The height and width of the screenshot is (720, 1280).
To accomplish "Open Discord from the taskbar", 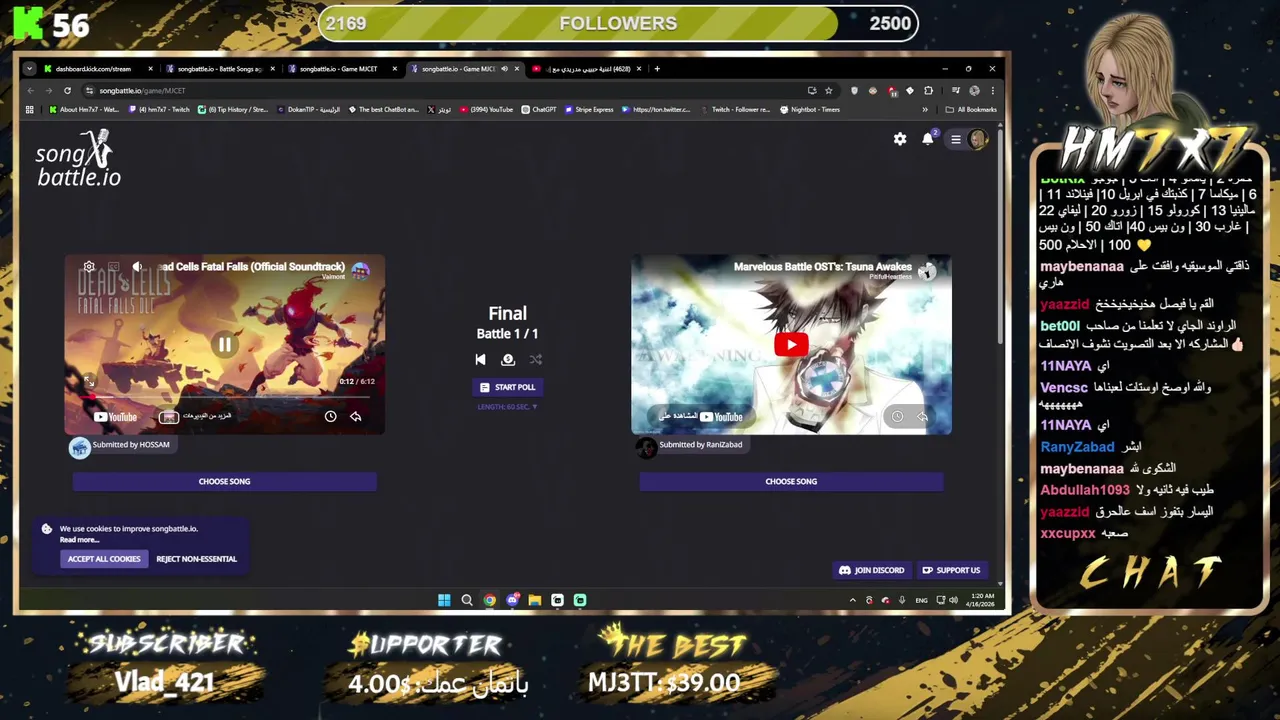I will click(x=512, y=600).
